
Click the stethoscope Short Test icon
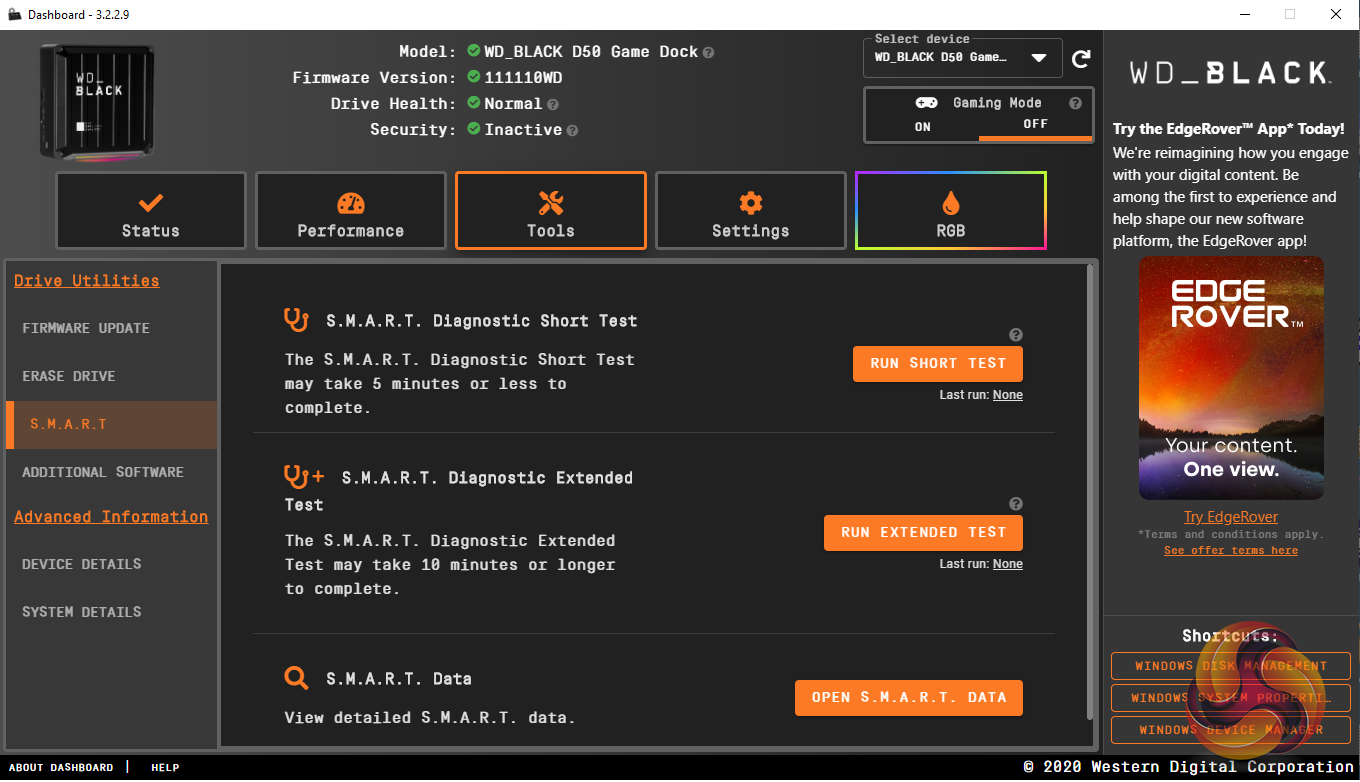[x=296, y=320]
